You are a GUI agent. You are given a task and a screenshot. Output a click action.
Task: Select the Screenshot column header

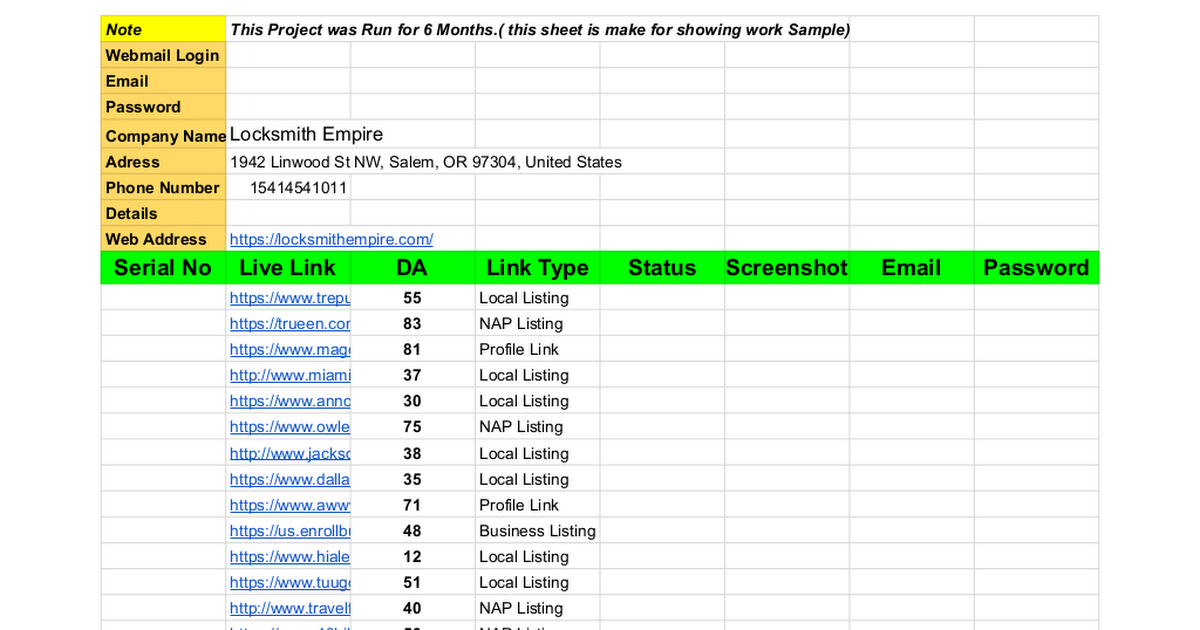[x=787, y=267]
